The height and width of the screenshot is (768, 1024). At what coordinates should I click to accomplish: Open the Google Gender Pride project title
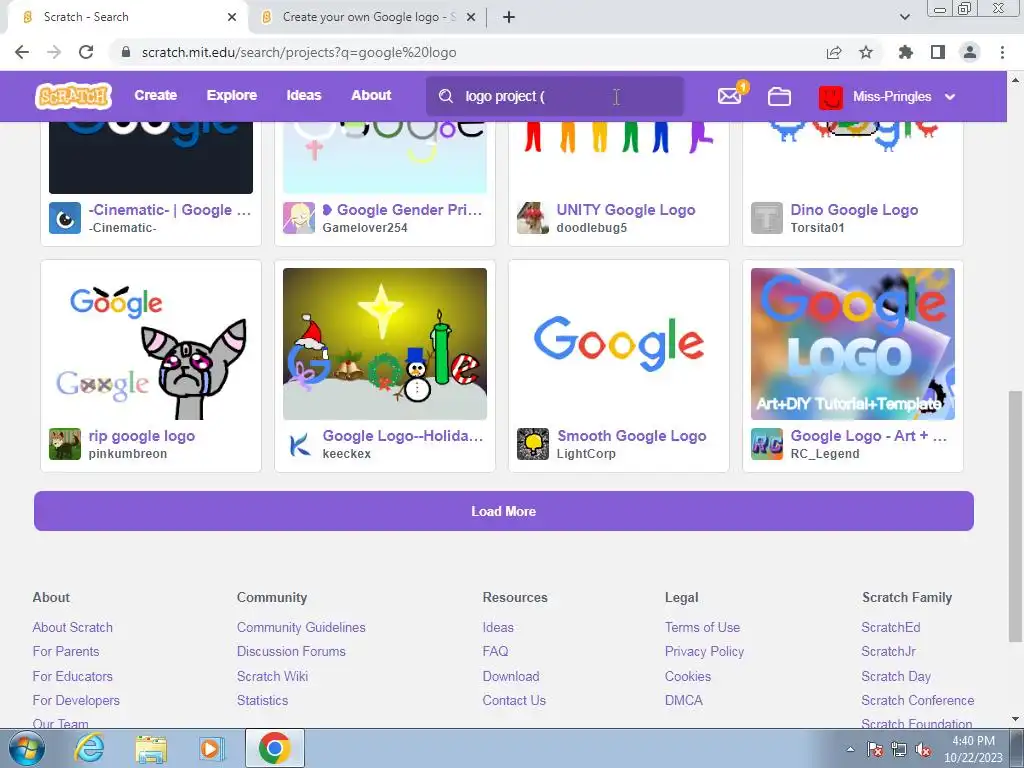(x=402, y=210)
